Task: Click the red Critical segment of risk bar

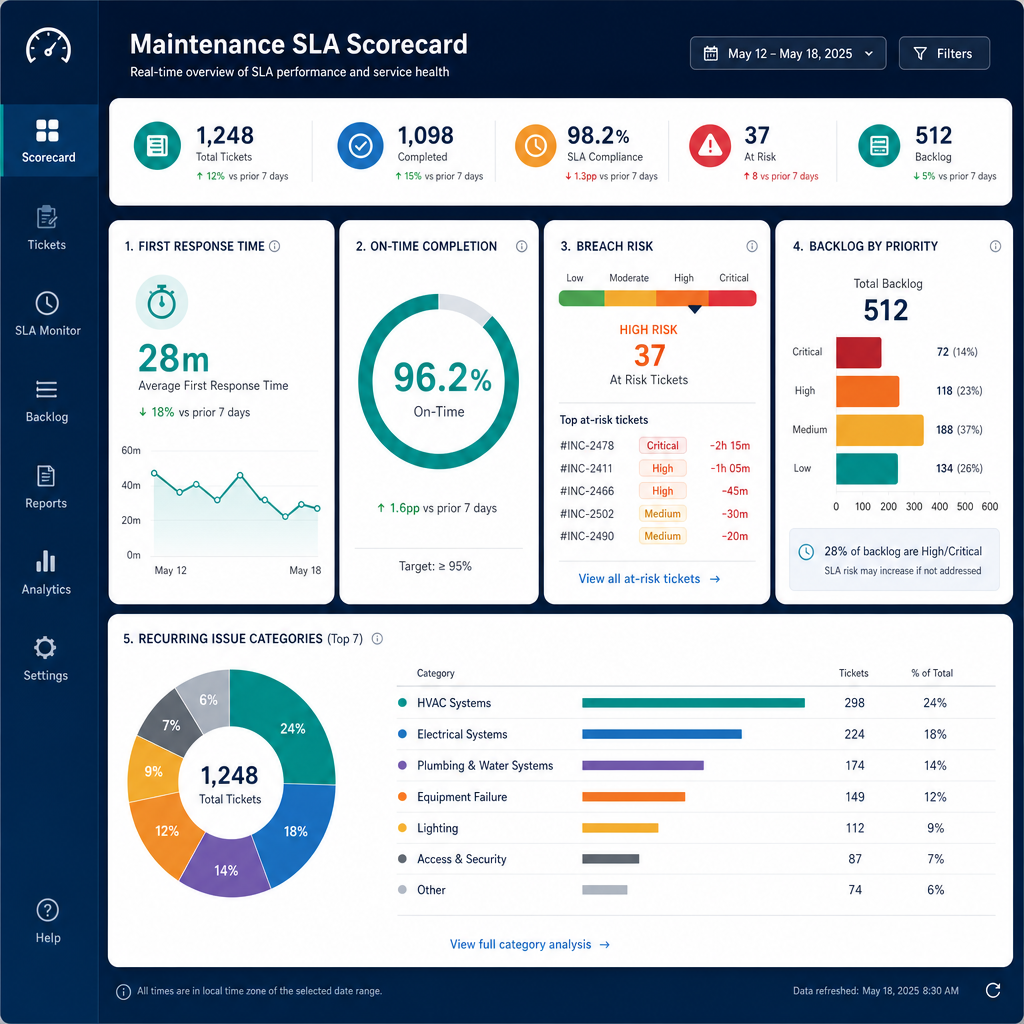Action: 732,298
